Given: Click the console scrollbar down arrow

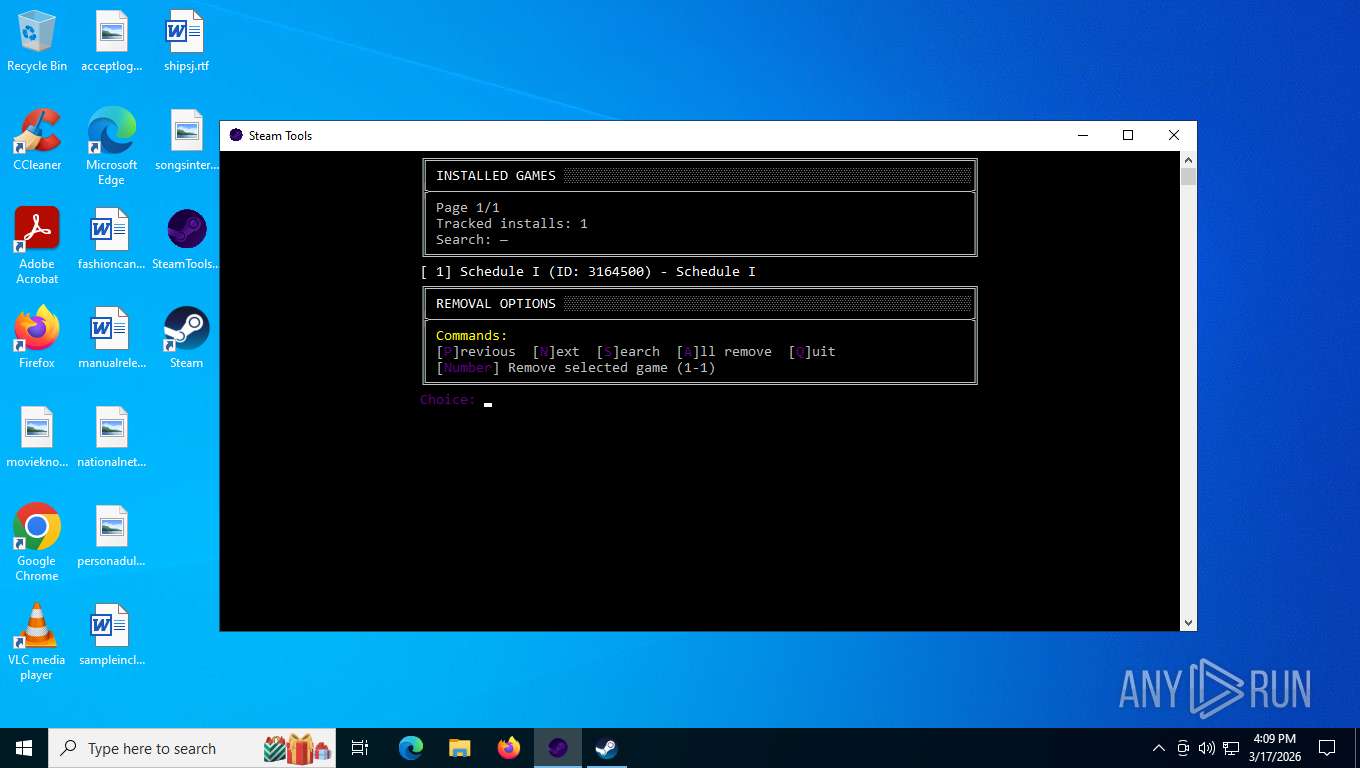Looking at the screenshot, I should tap(1188, 622).
